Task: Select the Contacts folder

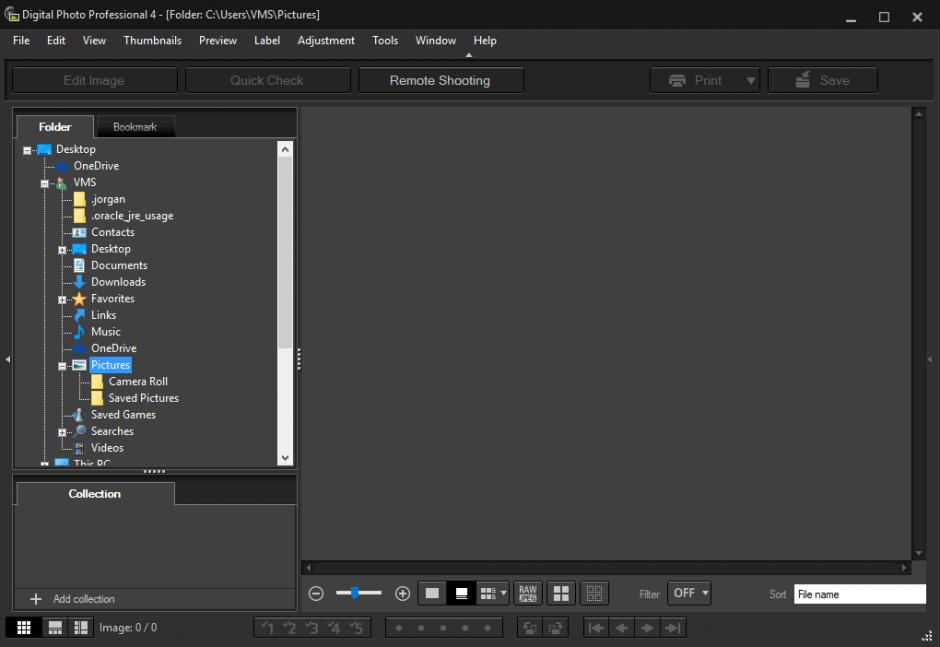Action: (x=113, y=232)
